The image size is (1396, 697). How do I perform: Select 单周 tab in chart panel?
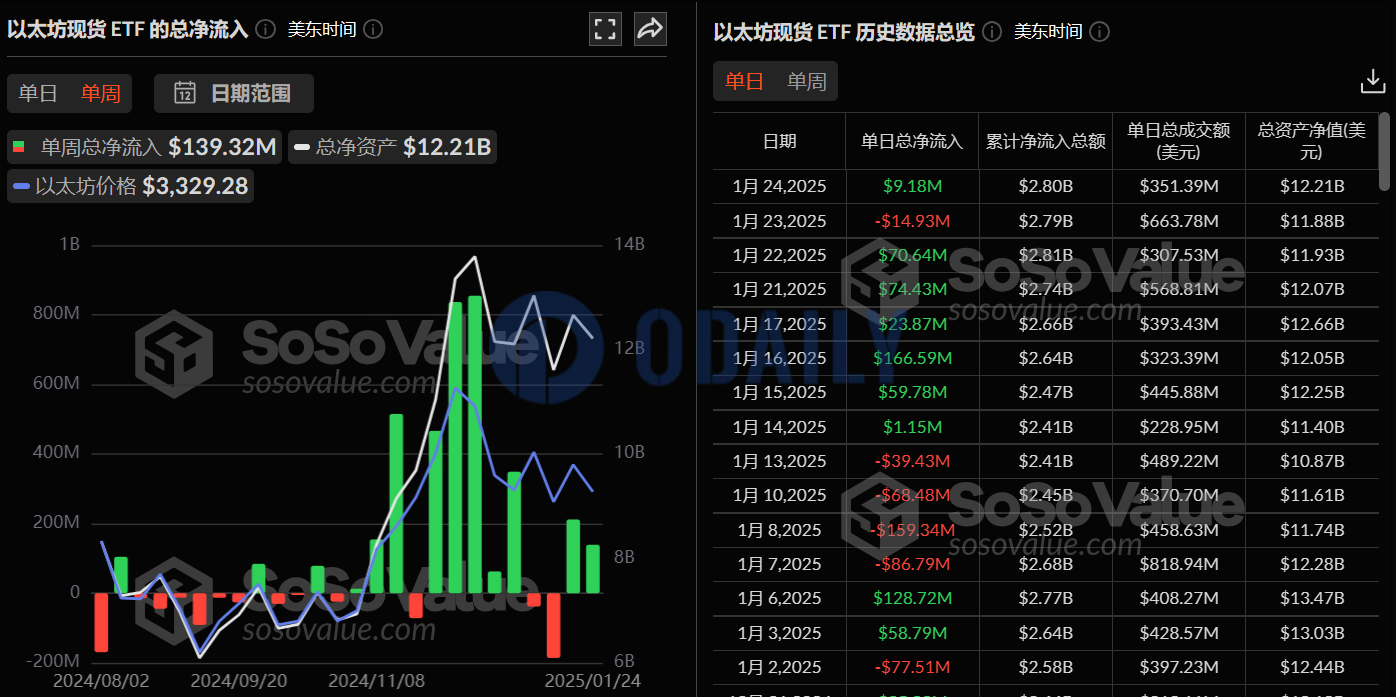click(x=101, y=93)
